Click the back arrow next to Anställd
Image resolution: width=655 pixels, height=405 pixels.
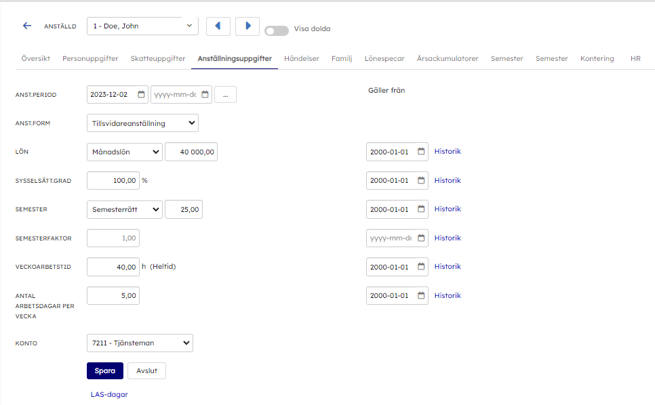pyautogui.click(x=27, y=26)
